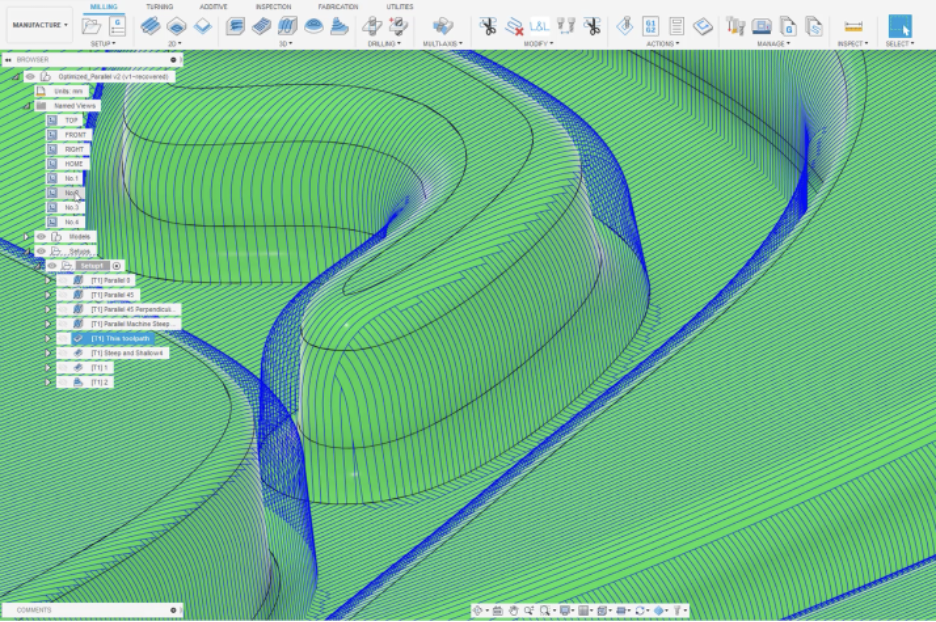Select the FRONT named view
936x622 pixels.
click(75, 135)
